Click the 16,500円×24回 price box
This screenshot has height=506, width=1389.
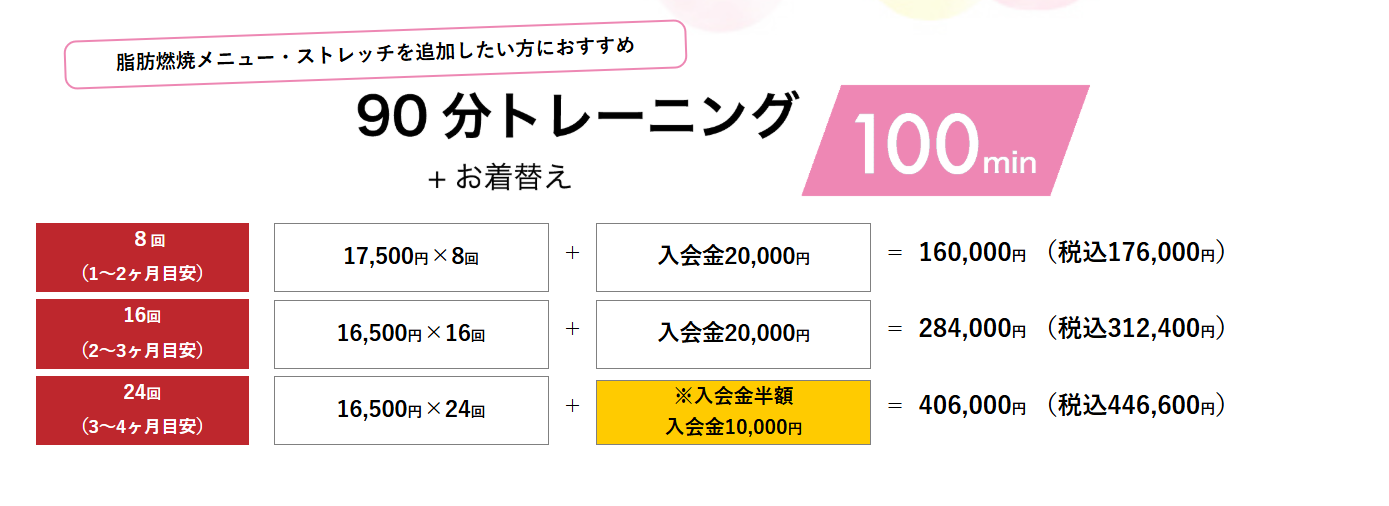tap(411, 410)
